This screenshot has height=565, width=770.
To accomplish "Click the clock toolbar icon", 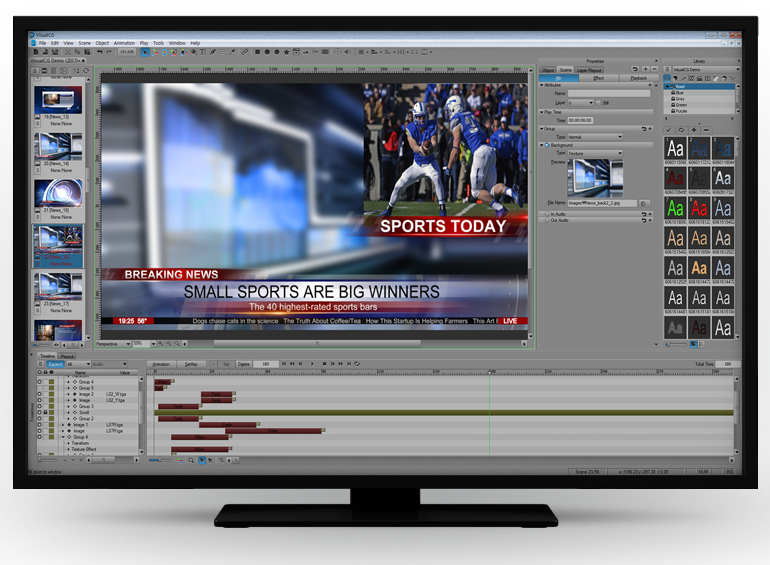I will click(x=338, y=52).
